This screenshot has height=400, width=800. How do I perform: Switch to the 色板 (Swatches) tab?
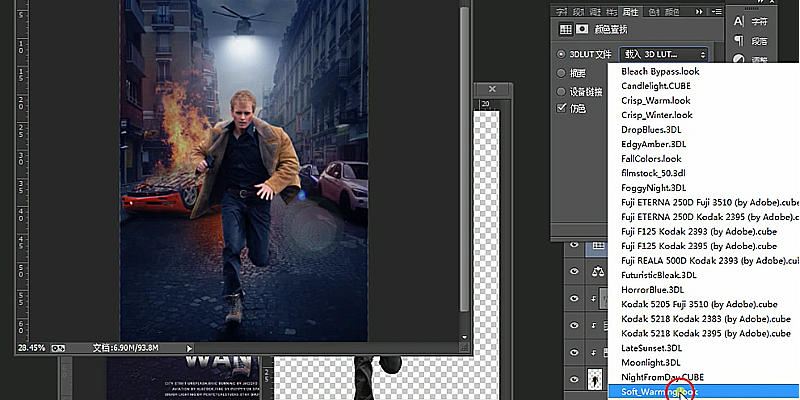[653, 12]
